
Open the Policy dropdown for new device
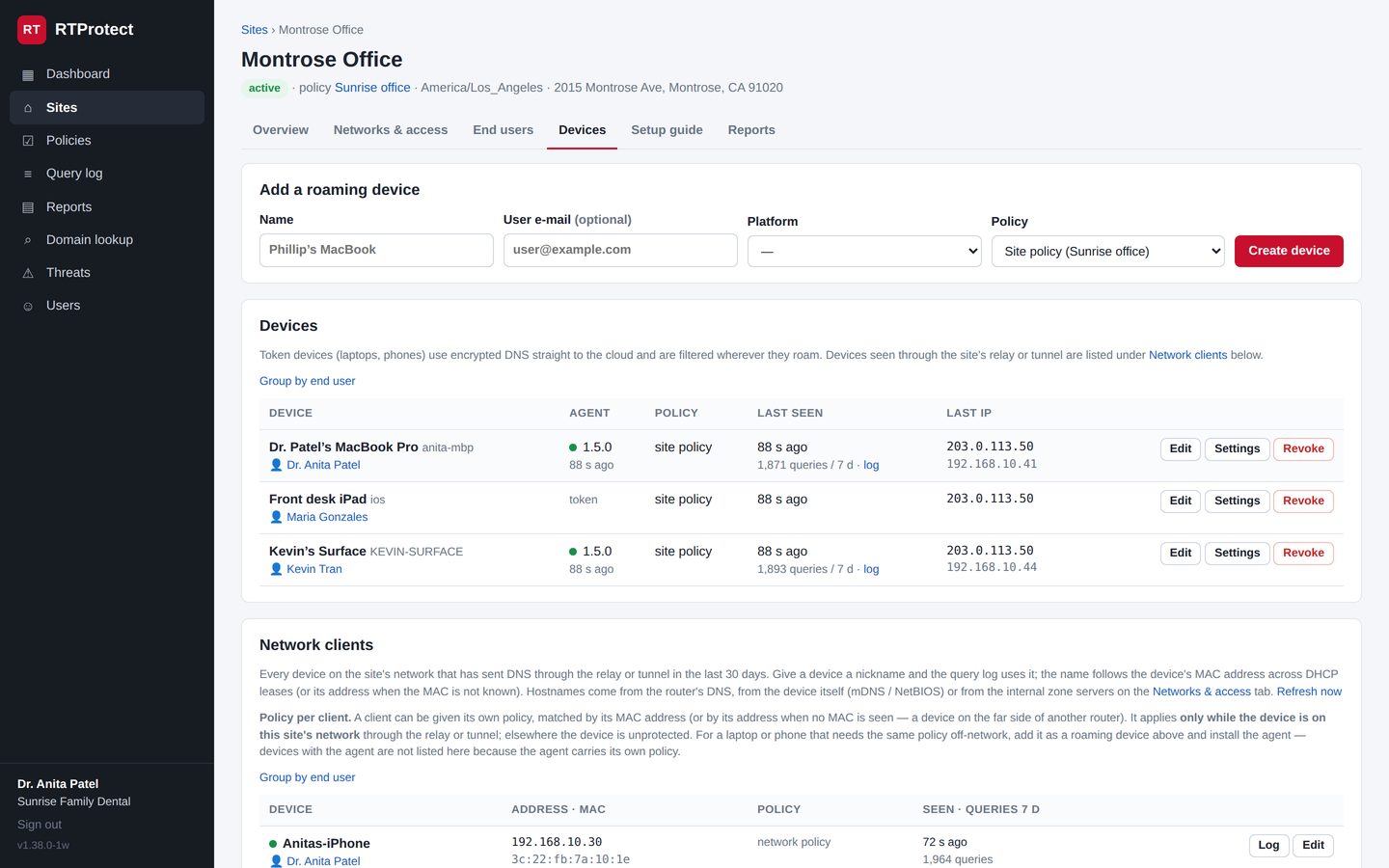(x=1107, y=252)
